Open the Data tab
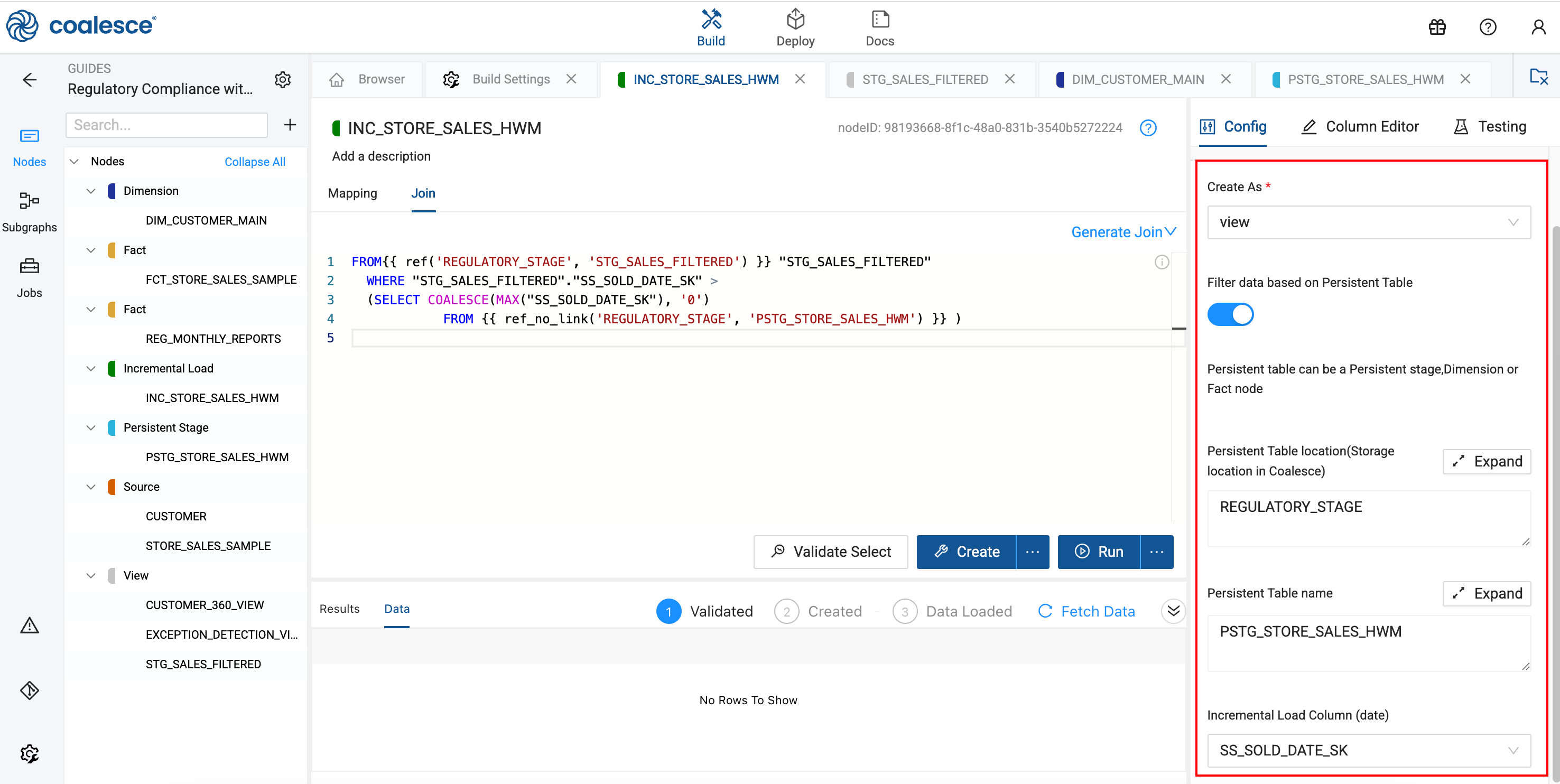The image size is (1560, 784). (397, 609)
